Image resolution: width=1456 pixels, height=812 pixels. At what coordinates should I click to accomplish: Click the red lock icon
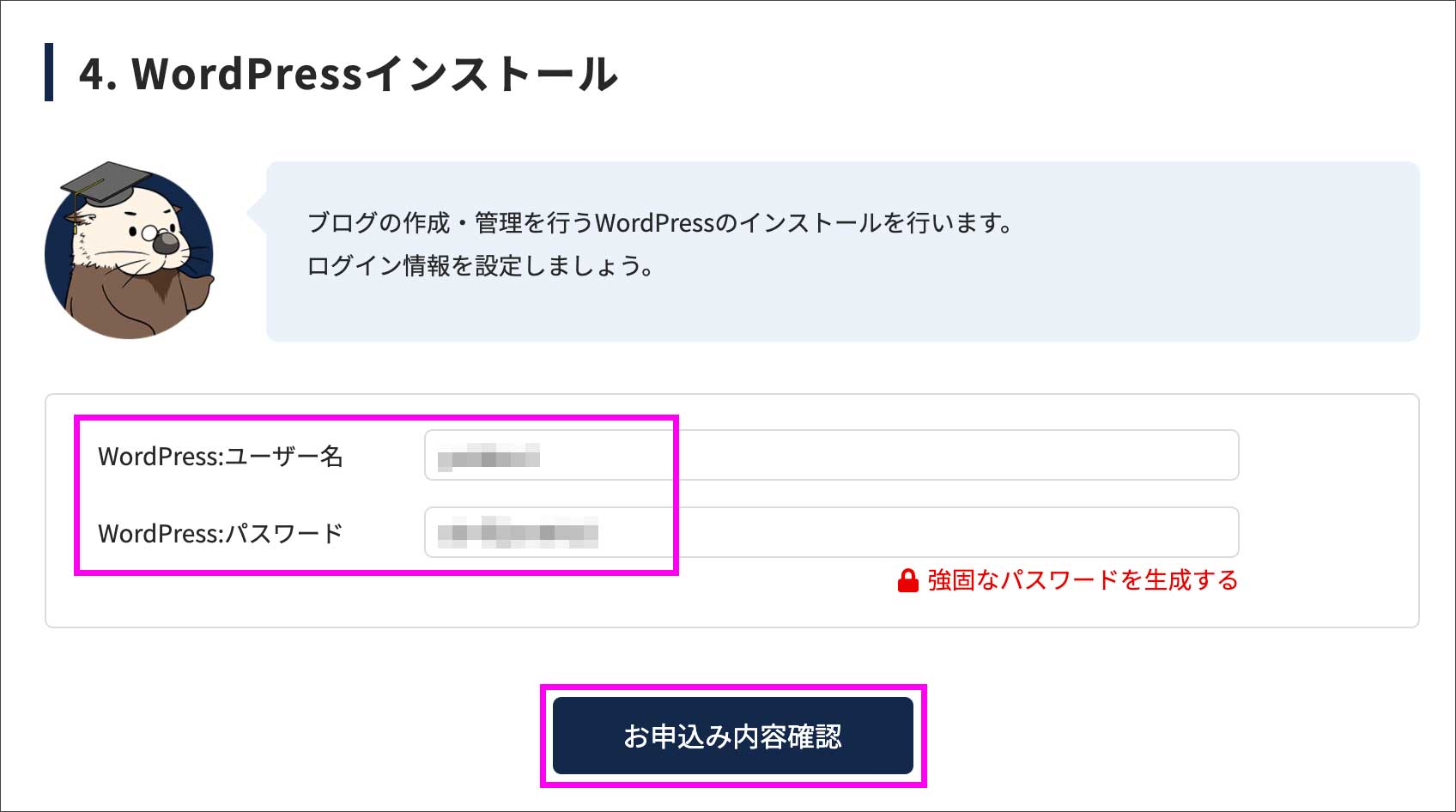coord(907,581)
